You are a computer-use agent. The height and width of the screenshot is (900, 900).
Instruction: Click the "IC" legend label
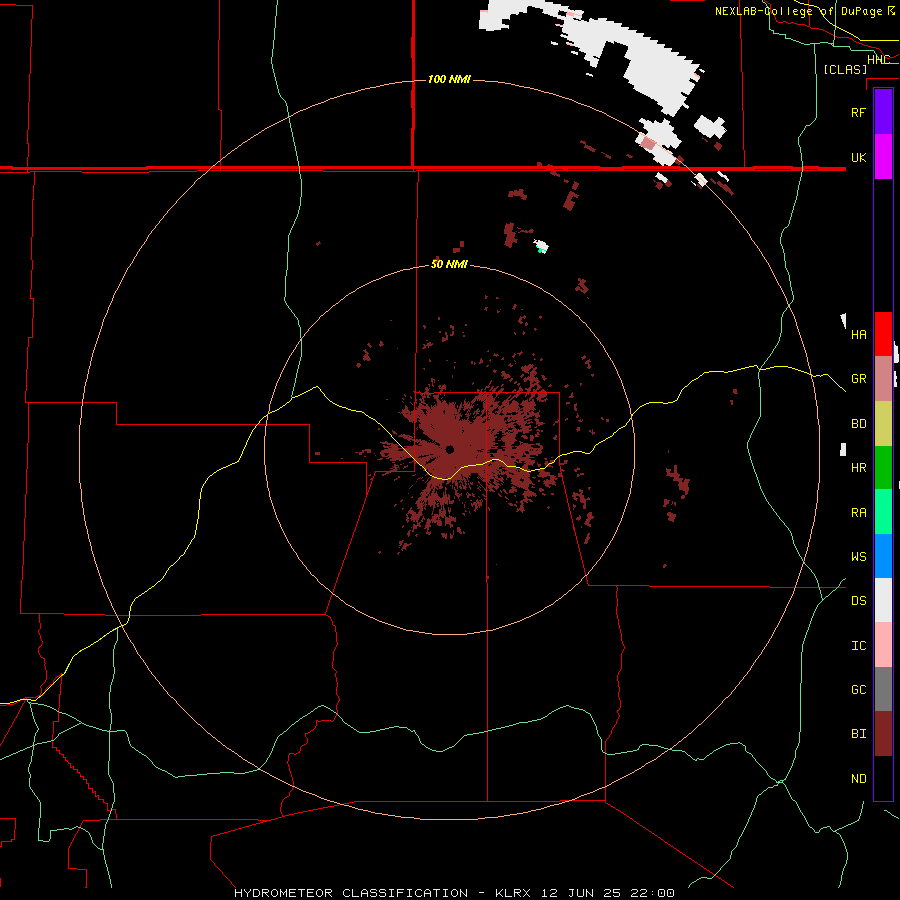(x=858, y=646)
